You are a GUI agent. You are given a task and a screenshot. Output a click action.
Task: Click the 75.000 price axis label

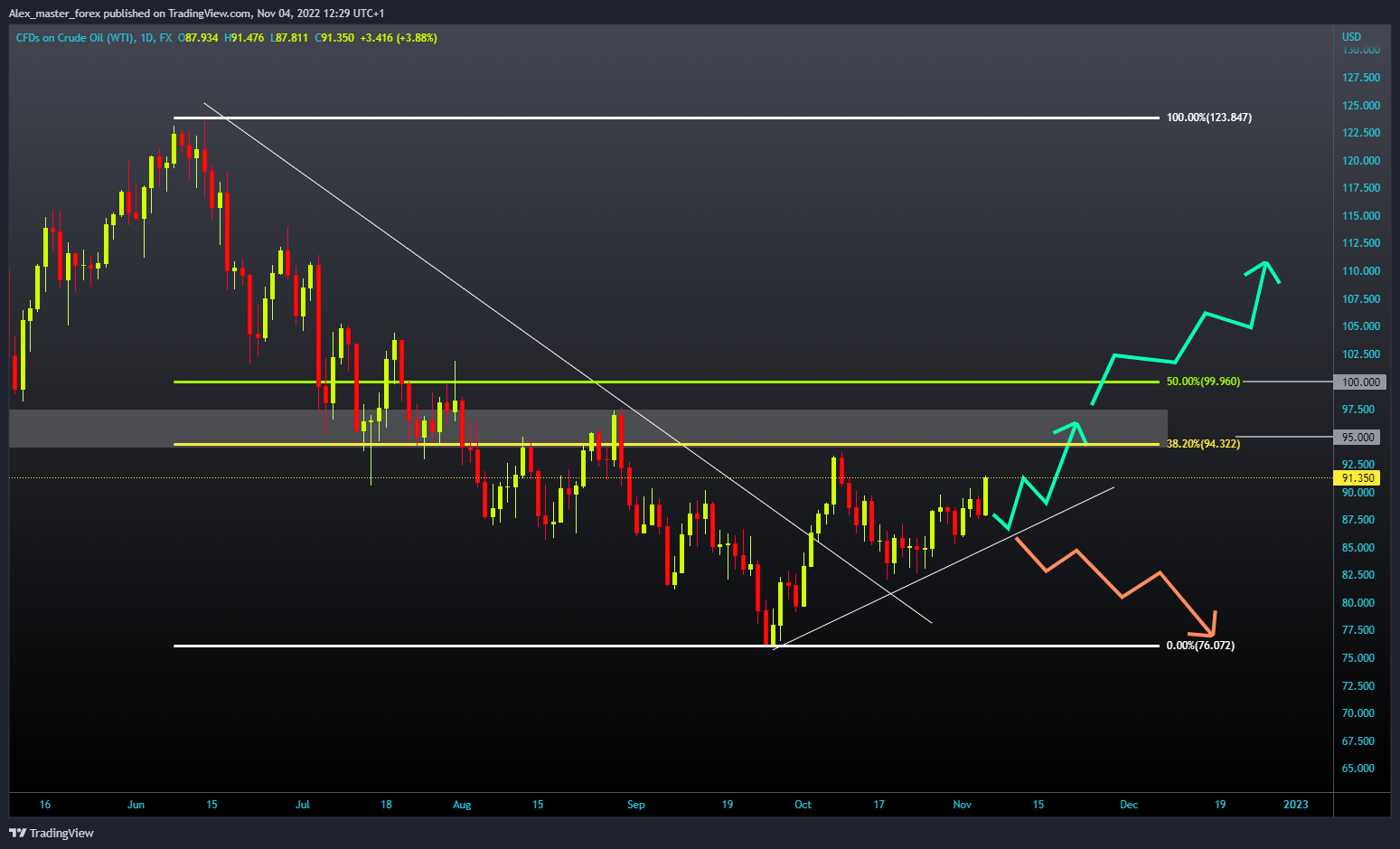coord(1358,658)
